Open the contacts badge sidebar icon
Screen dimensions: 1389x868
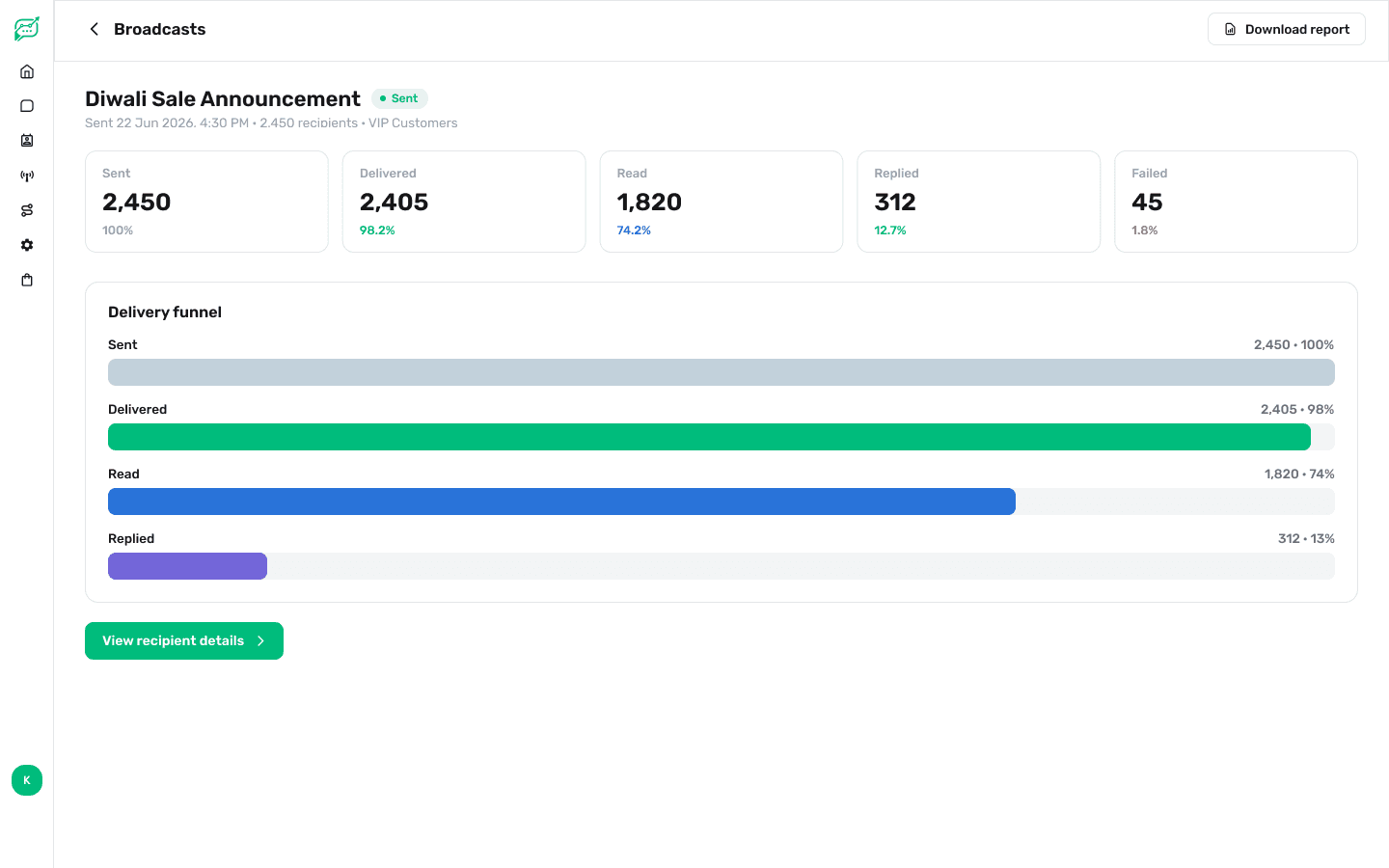pyautogui.click(x=27, y=141)
